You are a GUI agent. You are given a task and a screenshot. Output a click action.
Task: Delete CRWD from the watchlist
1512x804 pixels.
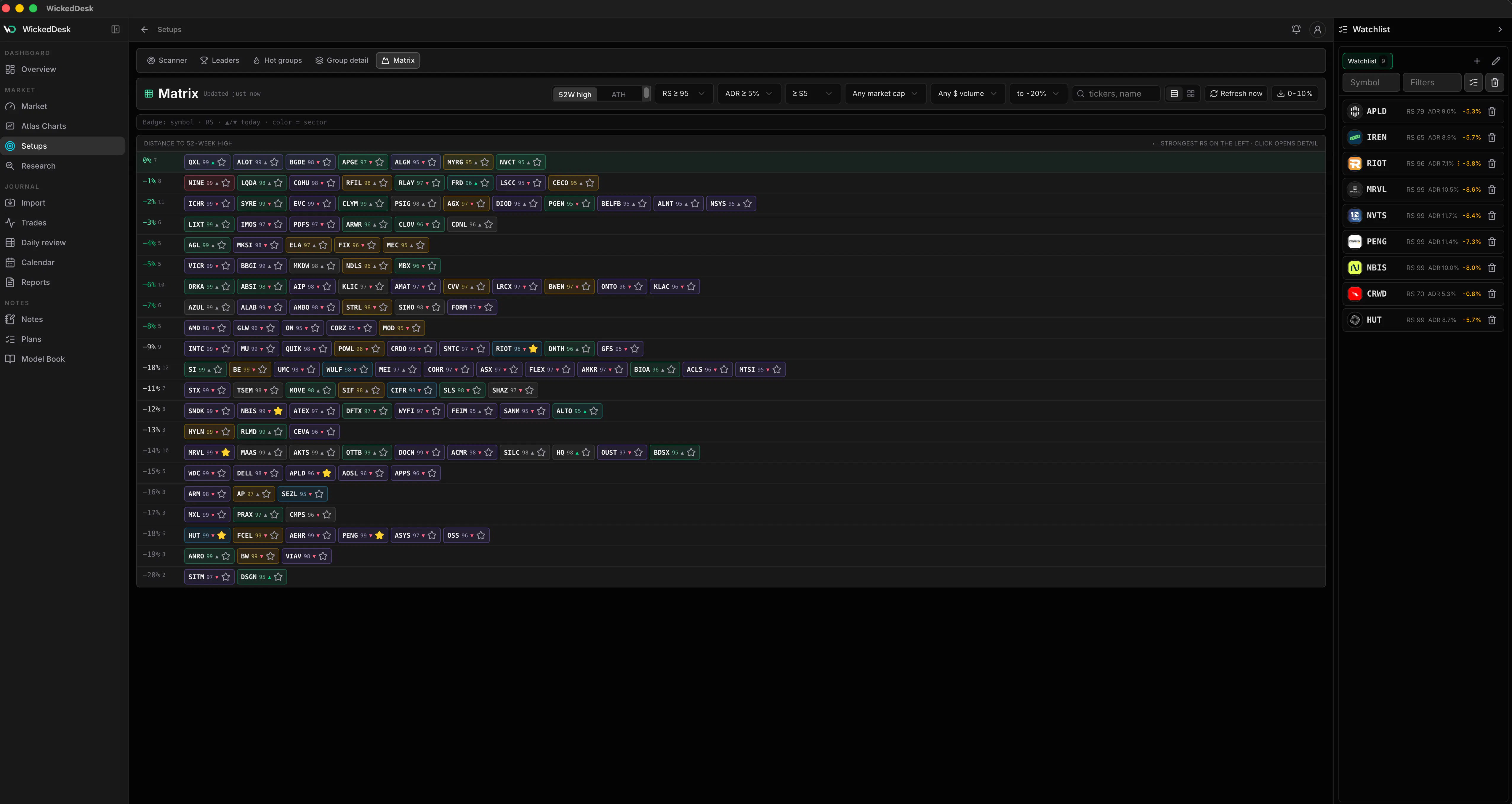tap(1492, 294)
